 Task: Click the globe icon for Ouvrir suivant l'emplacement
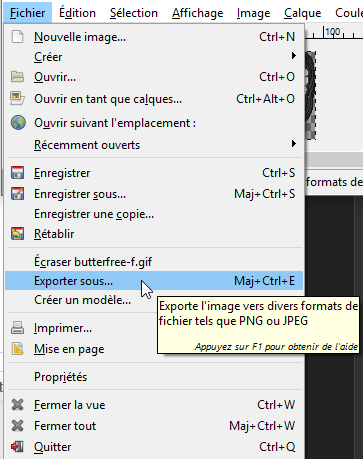tap(18, 123)
